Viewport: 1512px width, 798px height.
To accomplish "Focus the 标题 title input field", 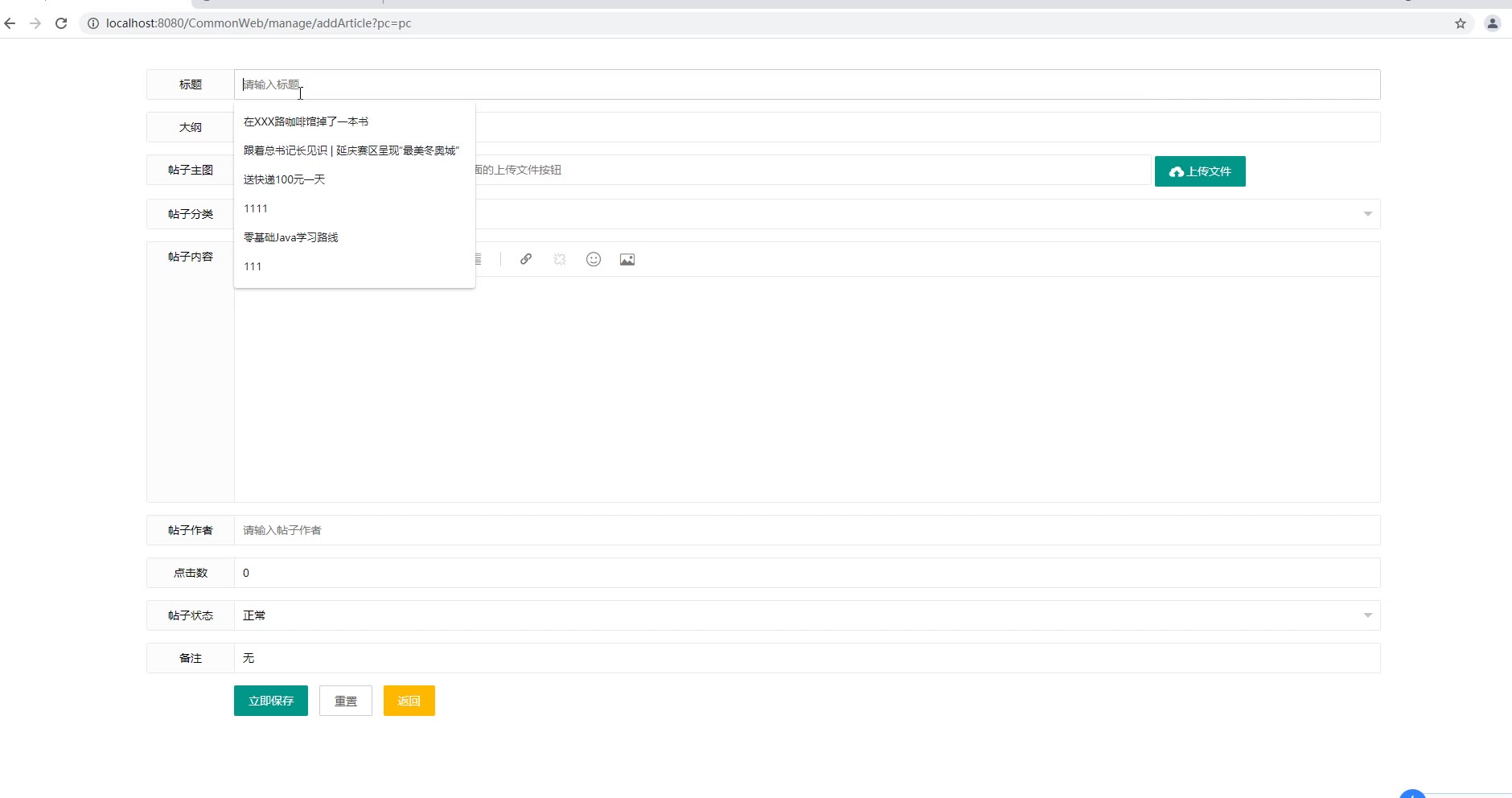I will [807, 84].
